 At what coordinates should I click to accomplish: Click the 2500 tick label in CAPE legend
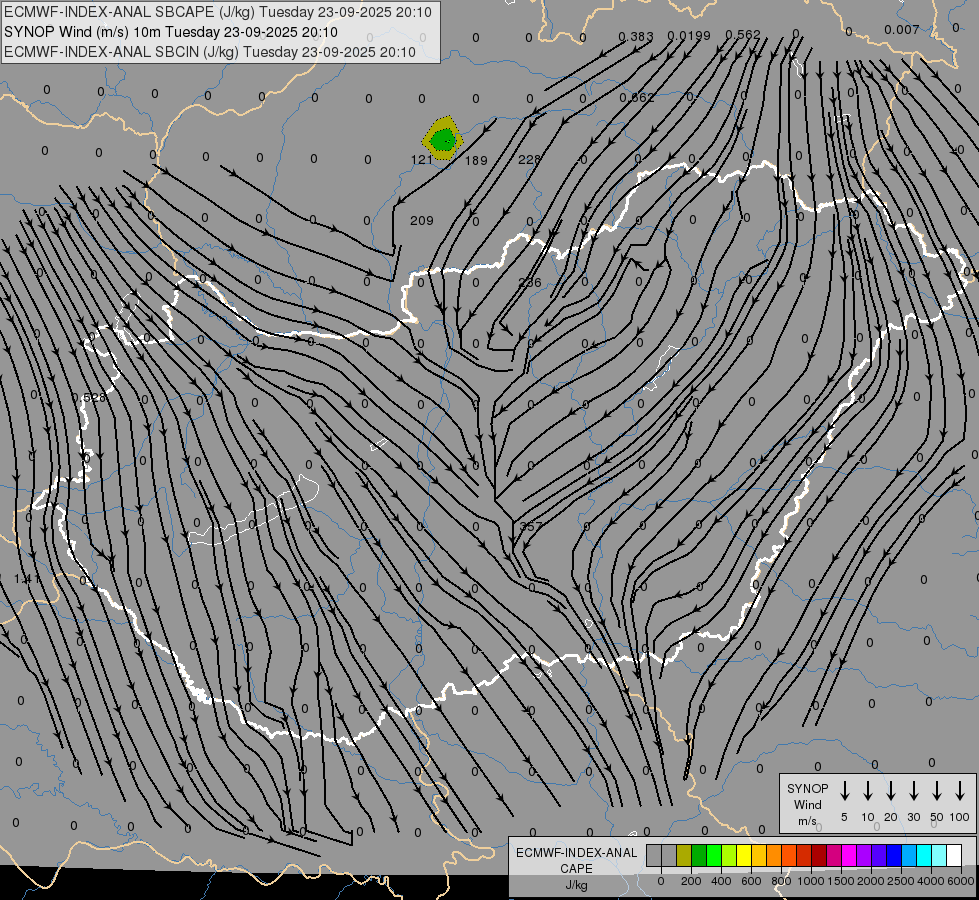pos(901,881)
